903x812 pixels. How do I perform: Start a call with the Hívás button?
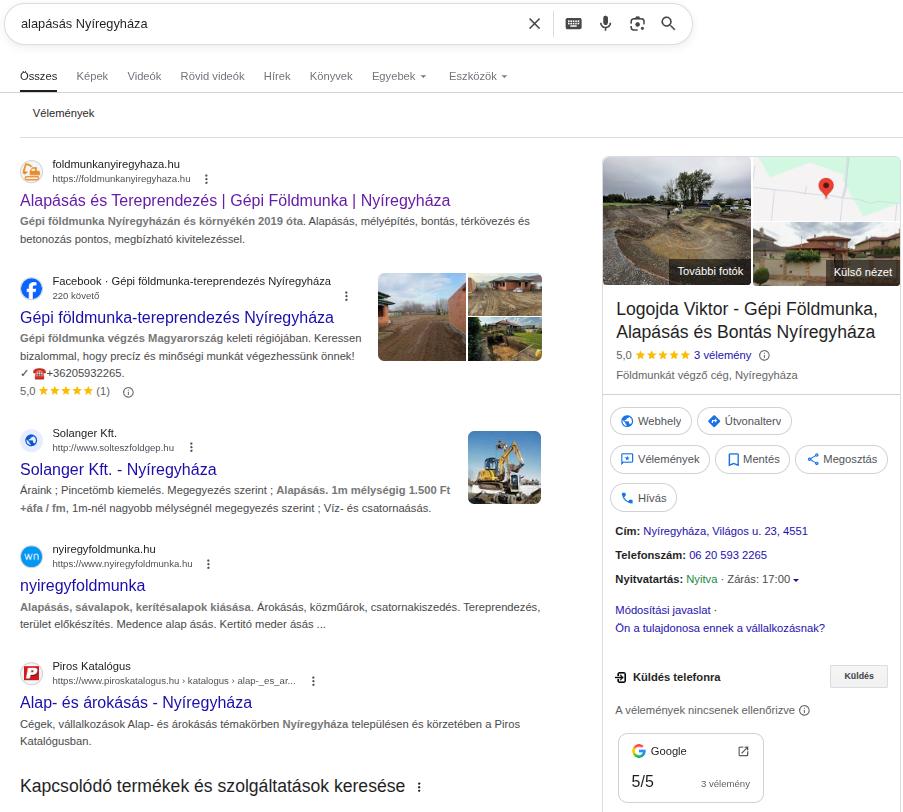[x=643, y=497]
